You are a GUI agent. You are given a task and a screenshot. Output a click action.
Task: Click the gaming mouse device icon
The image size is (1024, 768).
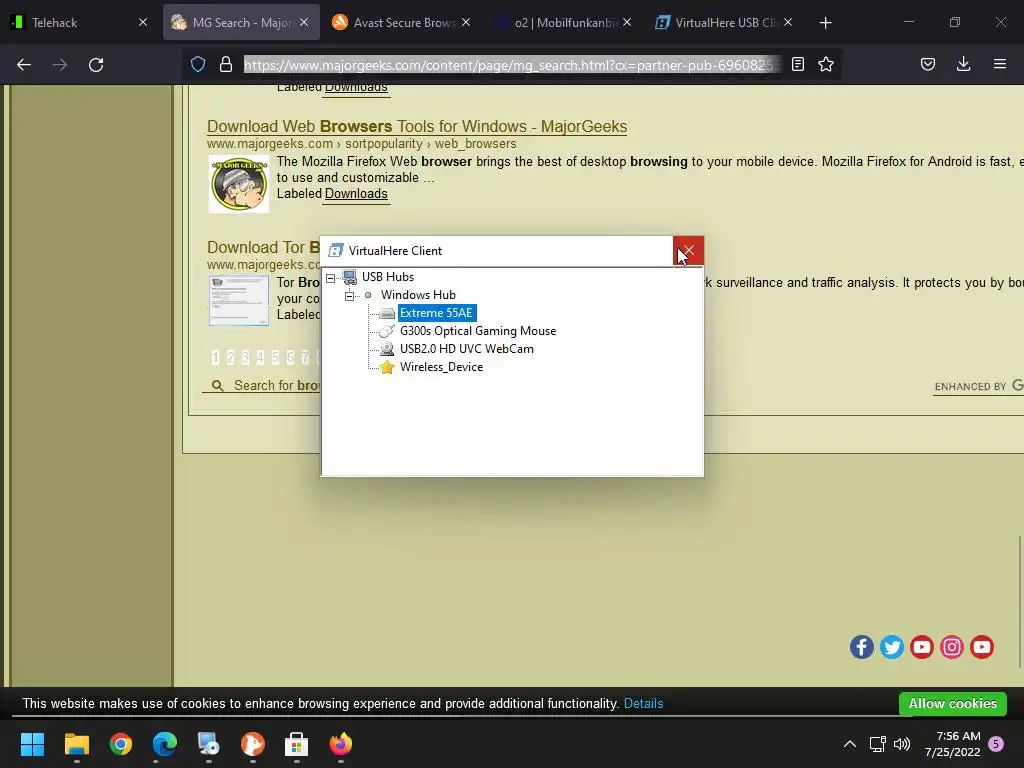click(x=387, y=331)
